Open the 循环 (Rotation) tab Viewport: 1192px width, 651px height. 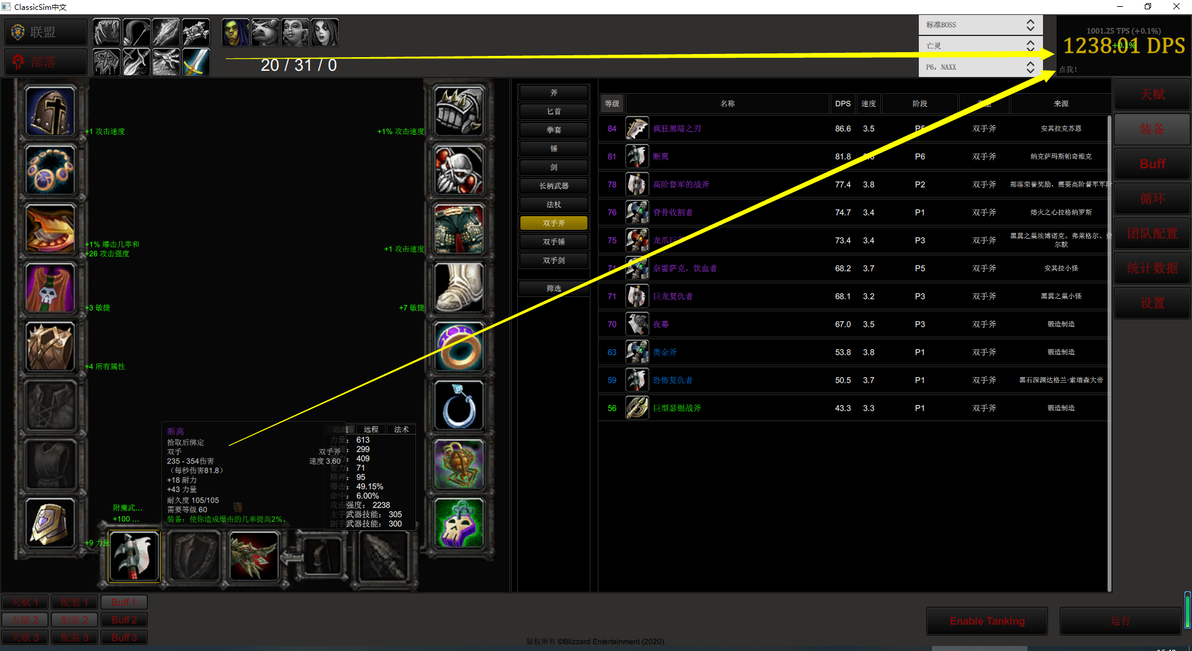pos(1152,198)
